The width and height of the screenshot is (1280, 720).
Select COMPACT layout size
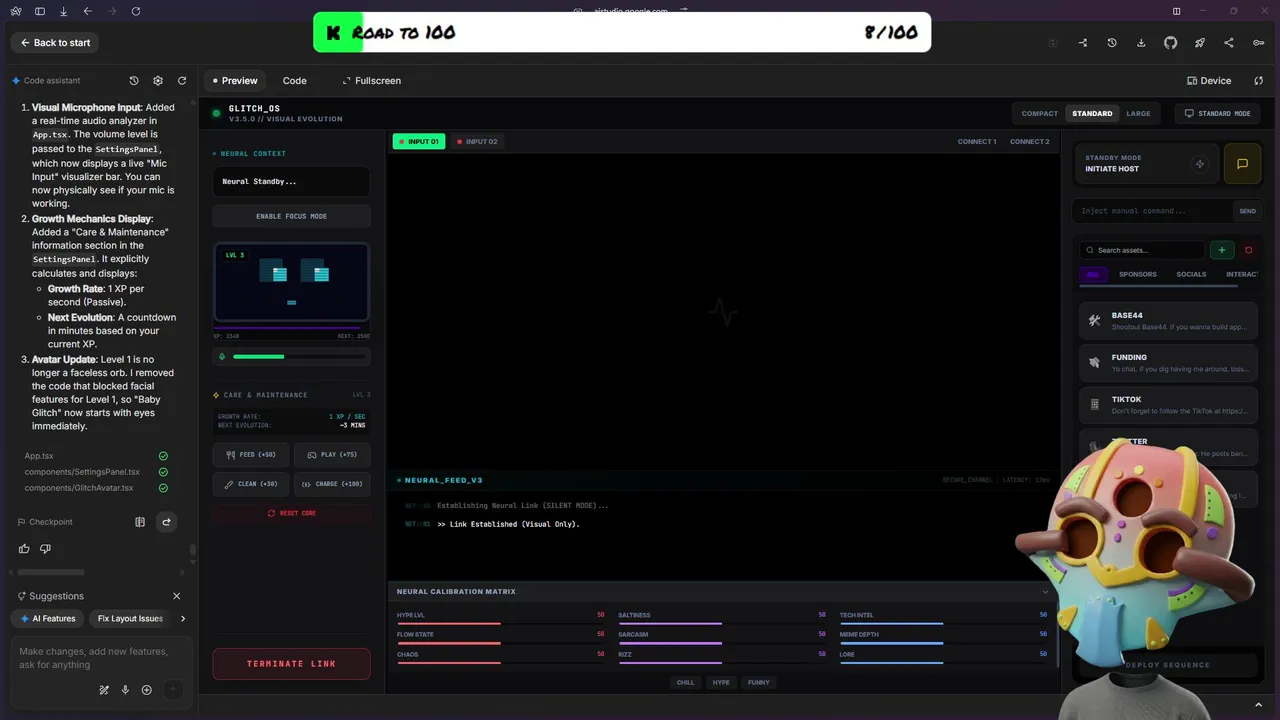(1039, 114)
